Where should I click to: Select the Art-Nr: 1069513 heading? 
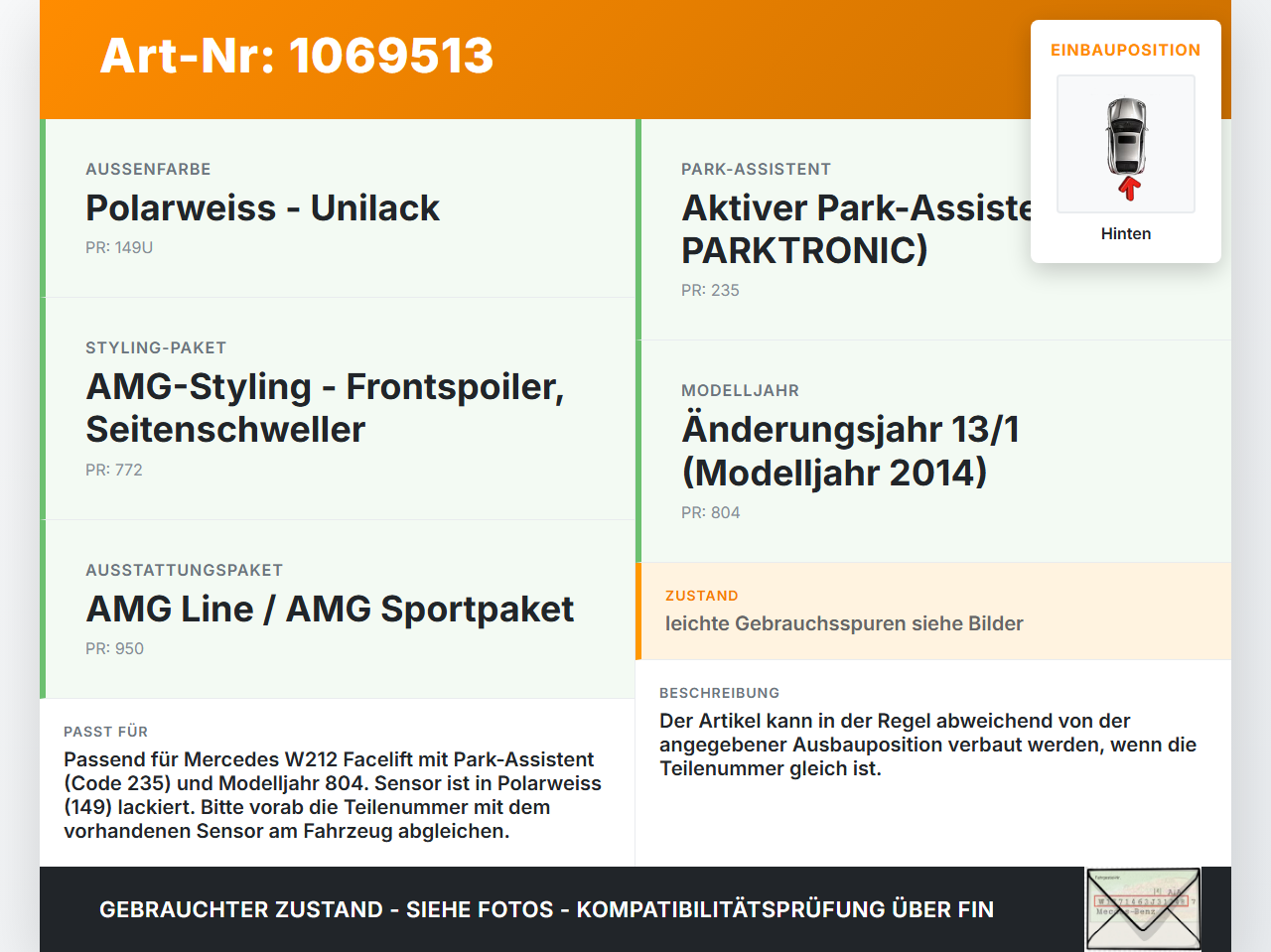click(297, 56)
